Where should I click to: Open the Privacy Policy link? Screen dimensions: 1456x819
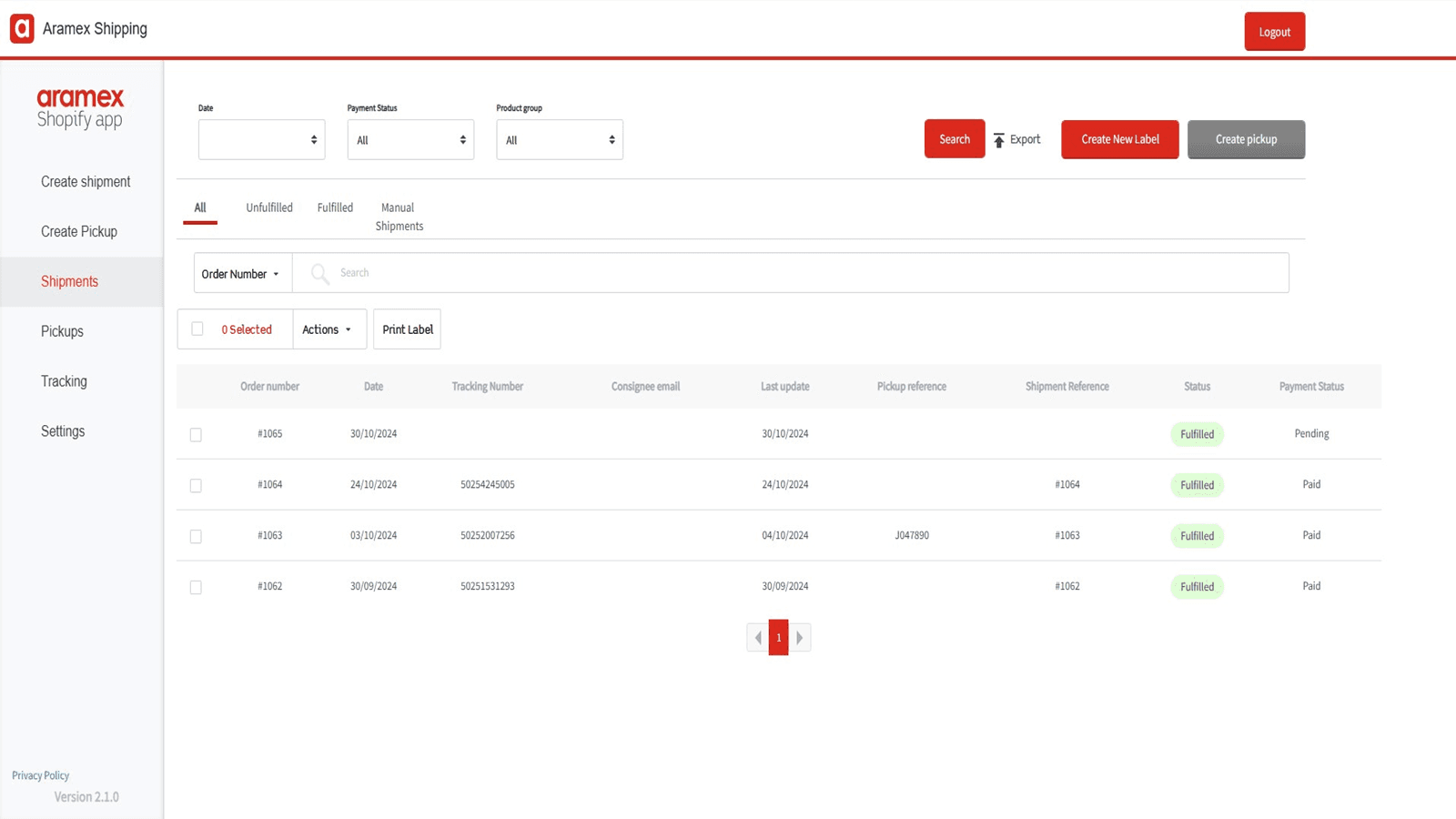tap(40, 774)
